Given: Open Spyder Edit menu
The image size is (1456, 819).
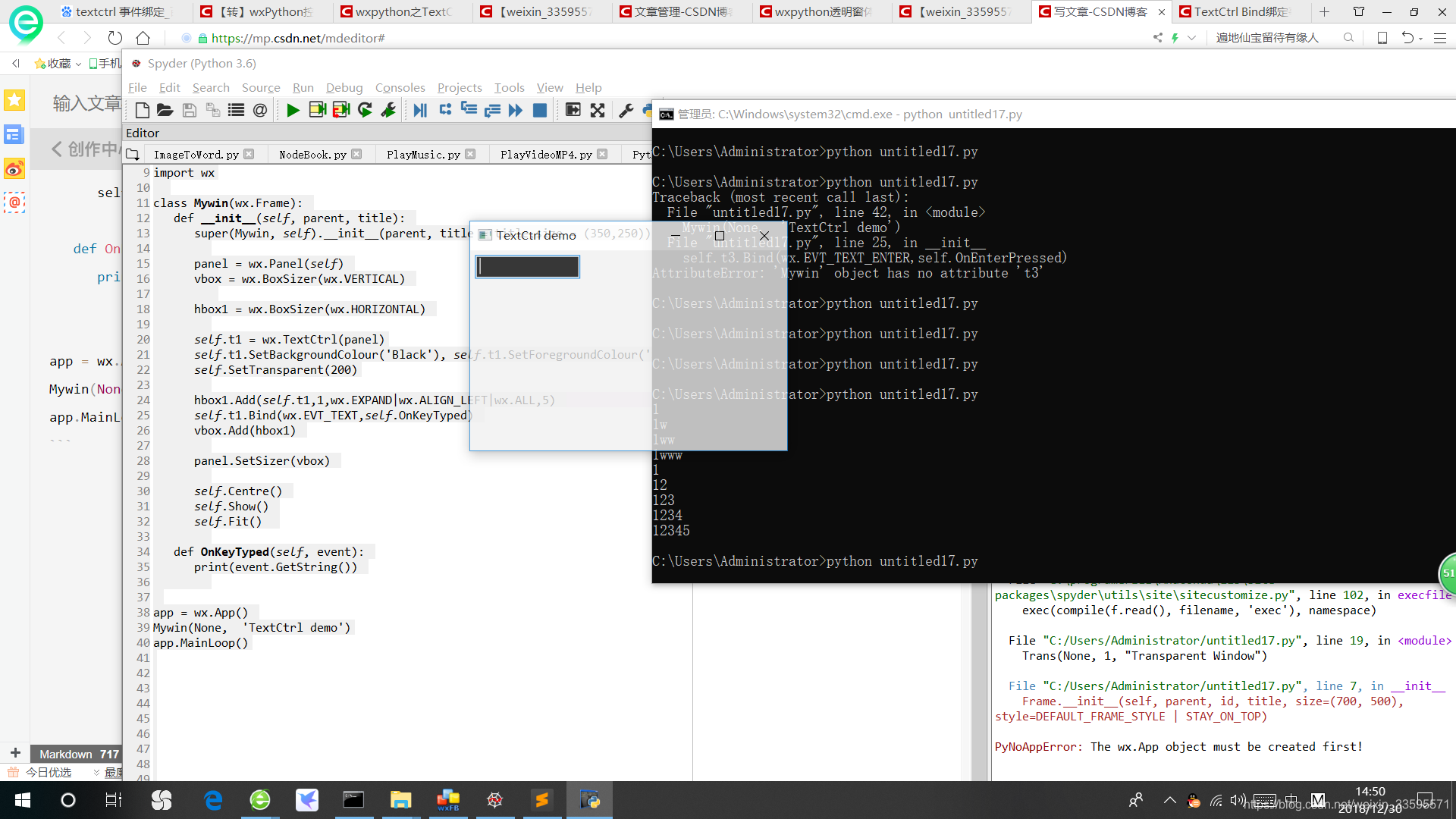Looking at the screenshot, I should click(169, 88).
